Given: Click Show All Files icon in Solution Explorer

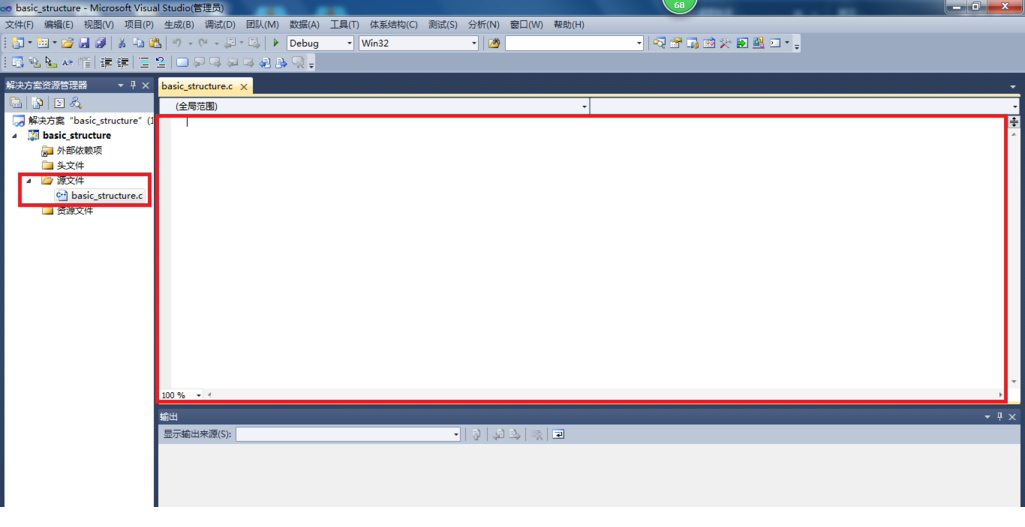Looking at the screenshot, I should point(37,103).
